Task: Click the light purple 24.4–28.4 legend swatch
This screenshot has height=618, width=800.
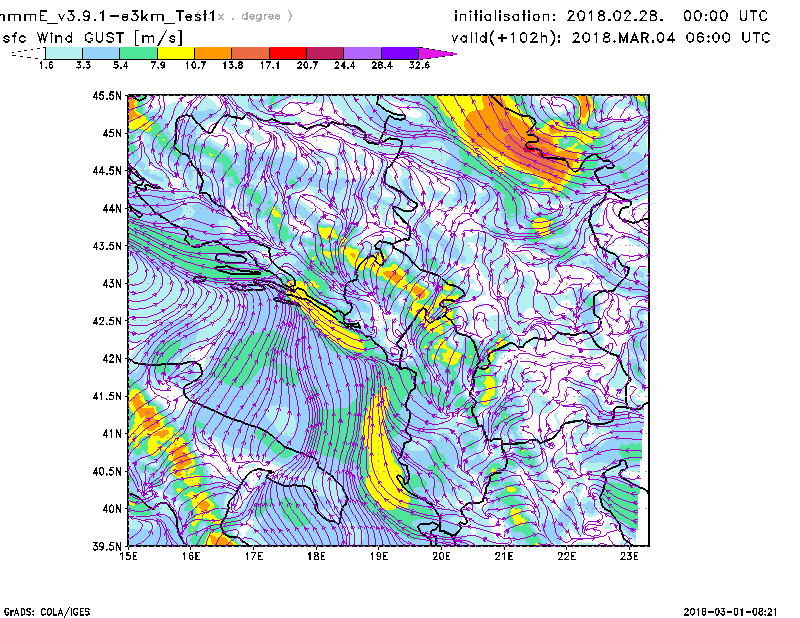Action: click(x=362, y=53)
